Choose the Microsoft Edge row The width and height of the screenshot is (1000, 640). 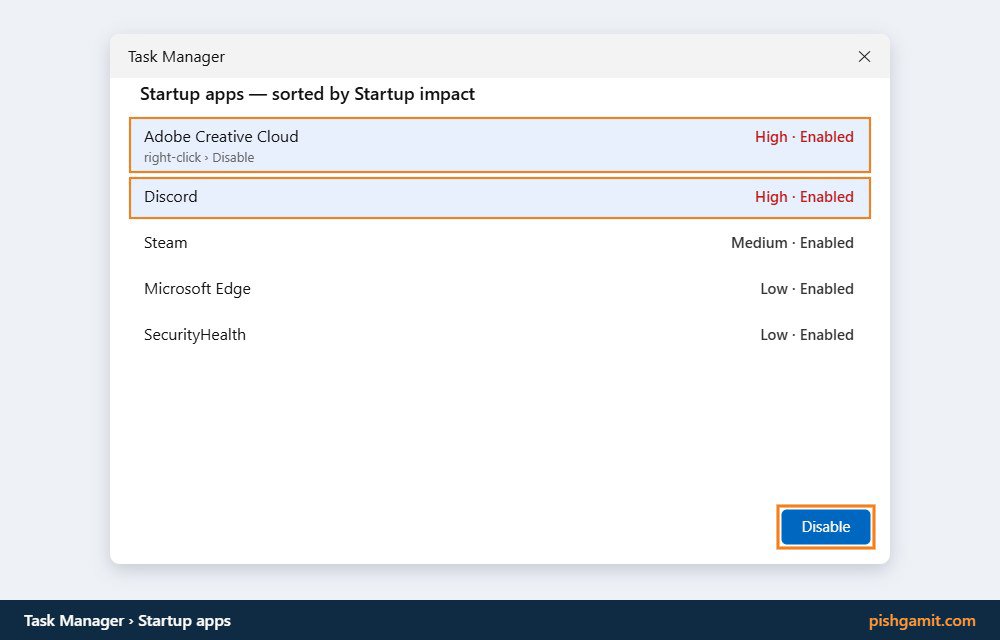point(499,289)
